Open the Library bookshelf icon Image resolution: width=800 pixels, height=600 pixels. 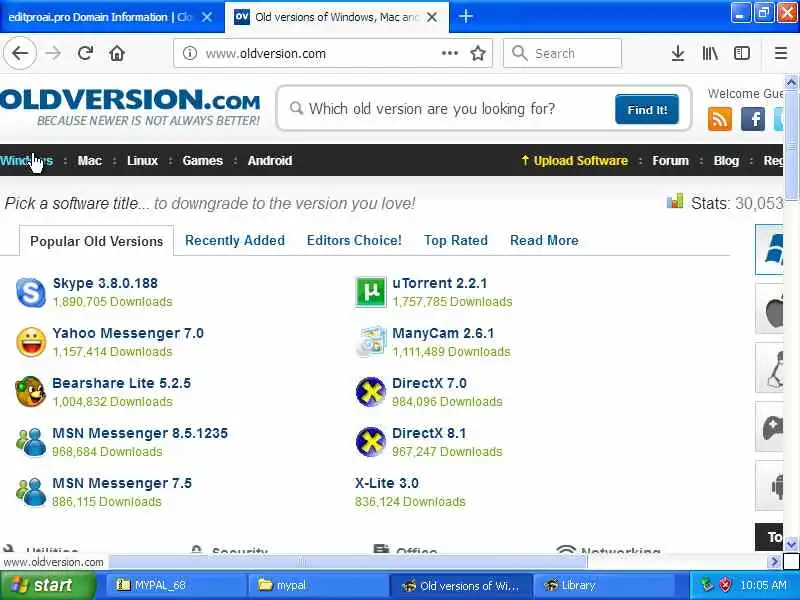point(710,53)
